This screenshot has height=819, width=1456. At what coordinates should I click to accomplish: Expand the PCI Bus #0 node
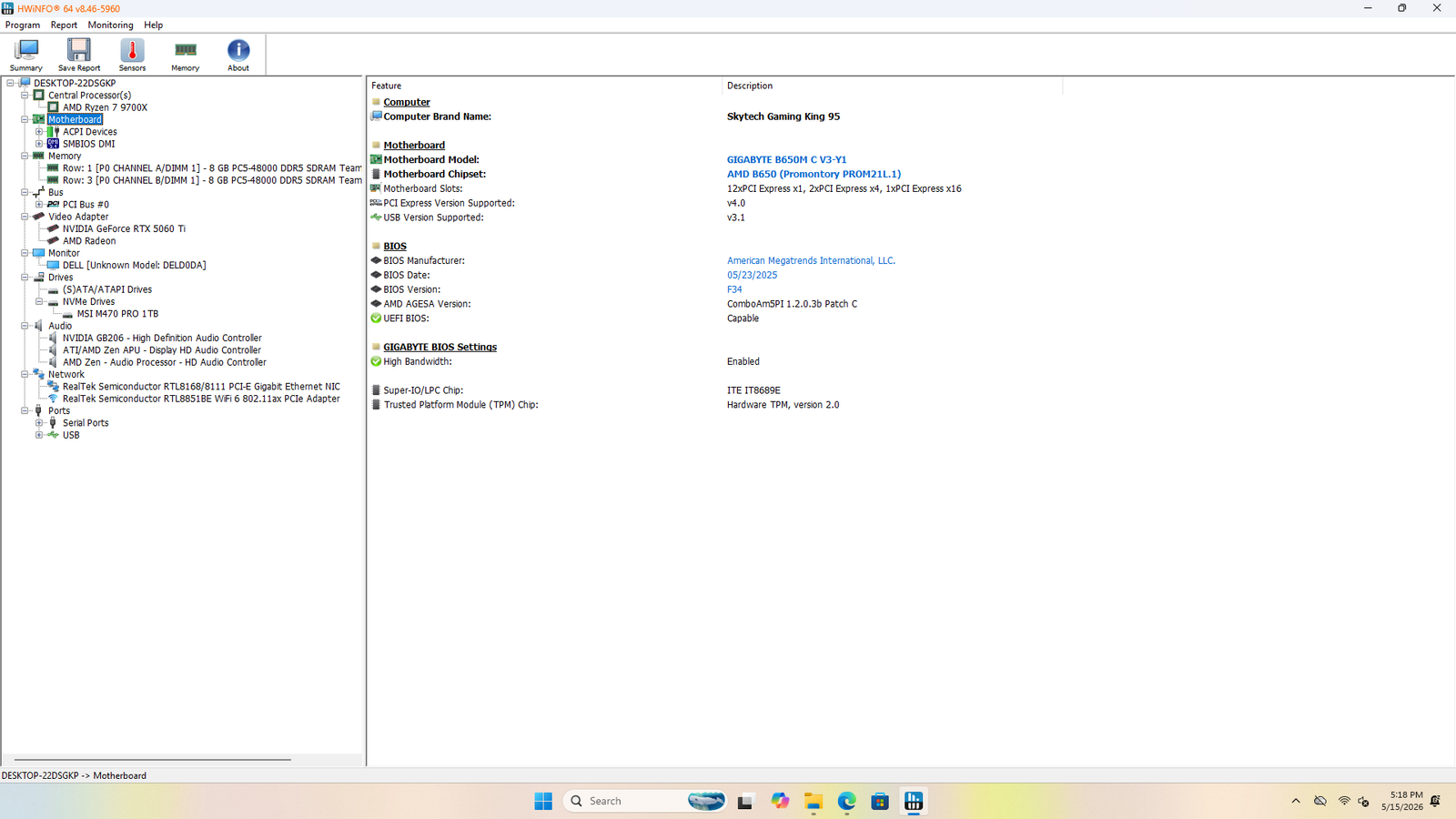[x=39, y=205]
